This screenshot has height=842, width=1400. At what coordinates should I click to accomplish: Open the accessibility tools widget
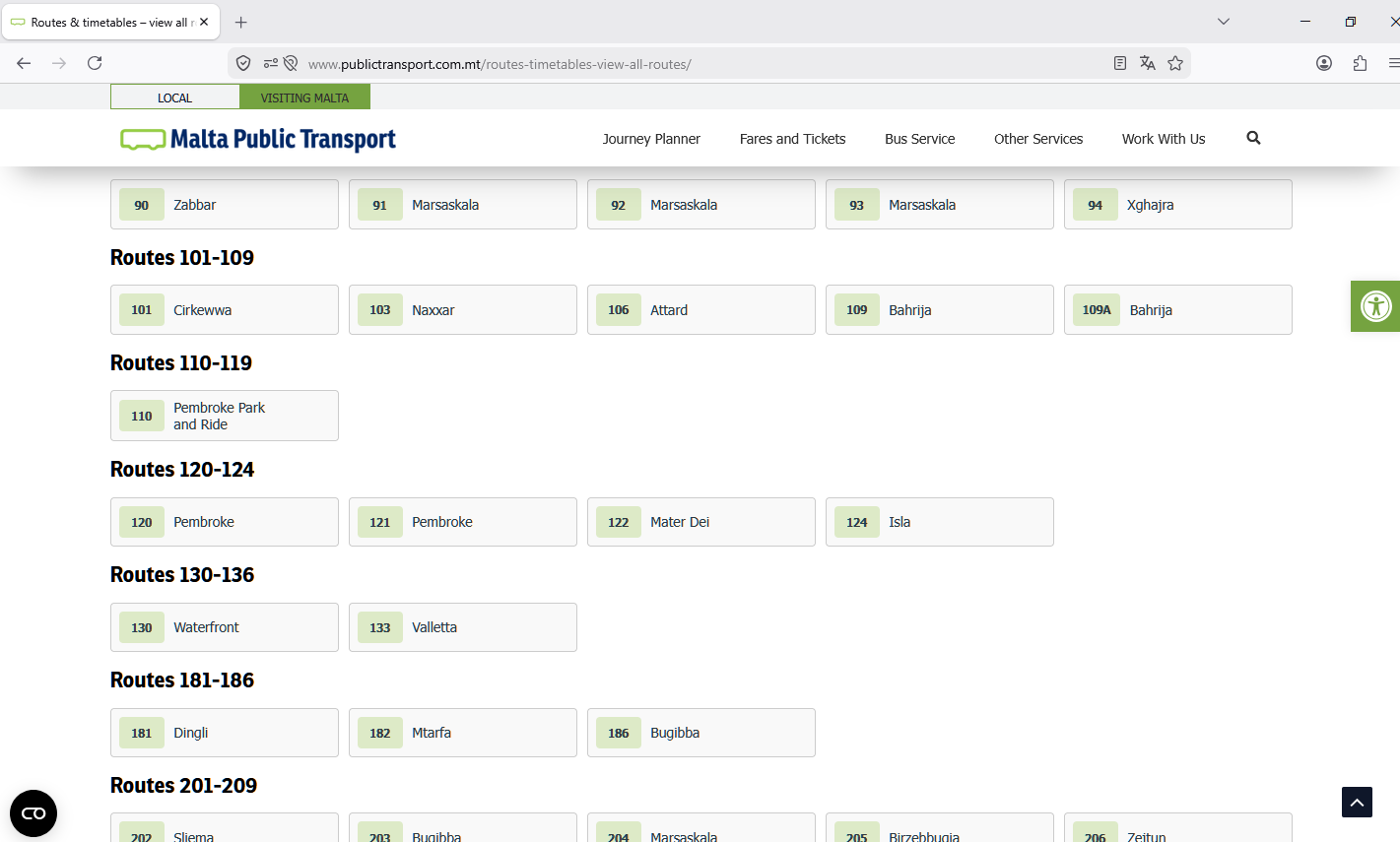coord(1375,306)
